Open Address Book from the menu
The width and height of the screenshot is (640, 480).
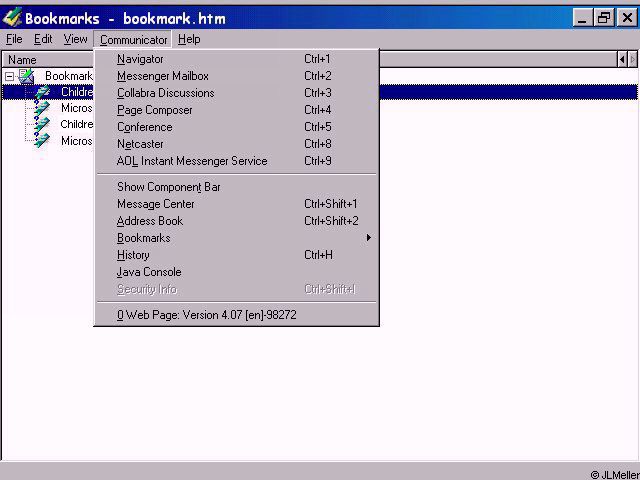[236, 221]
